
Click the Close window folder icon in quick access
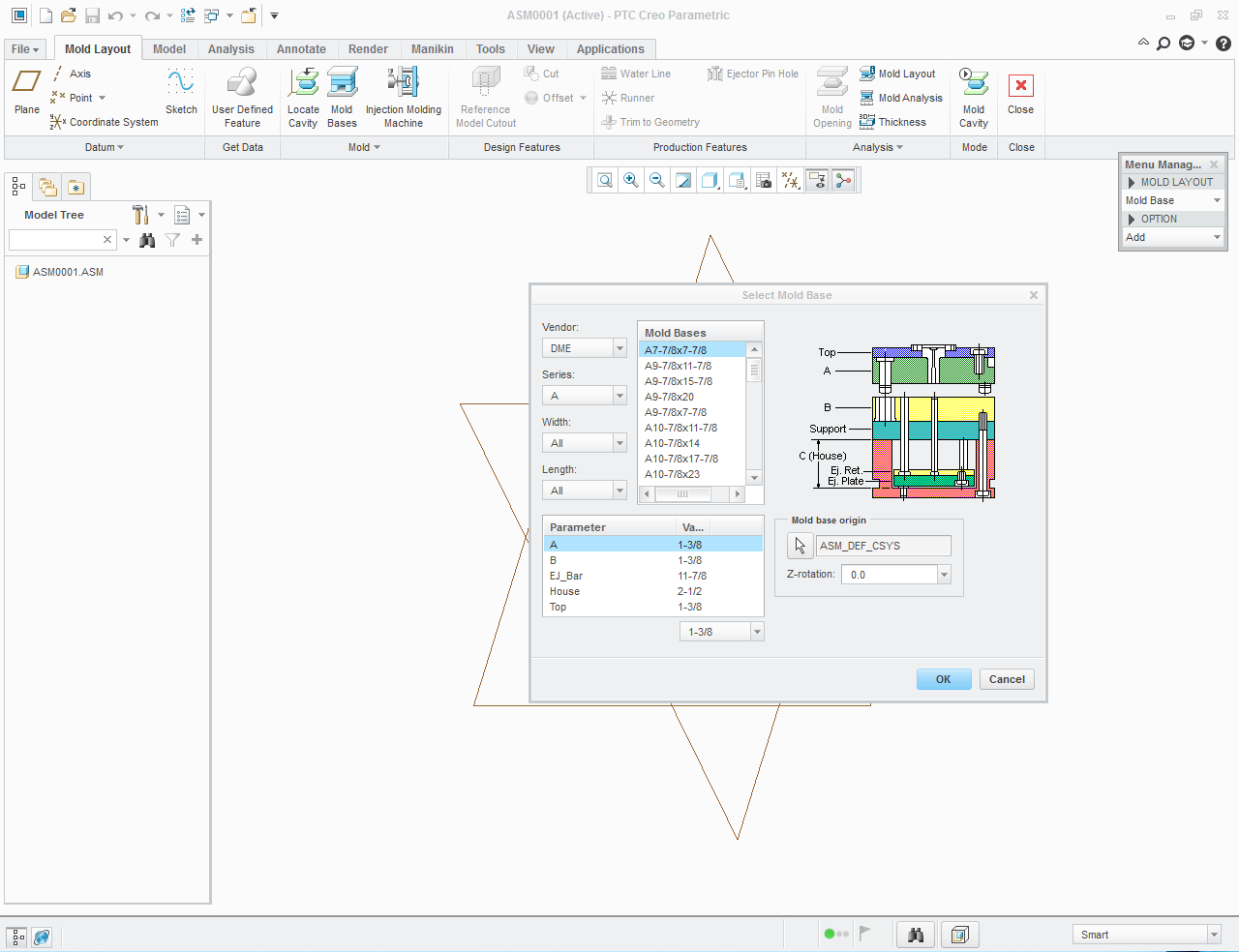click(249, 15)
